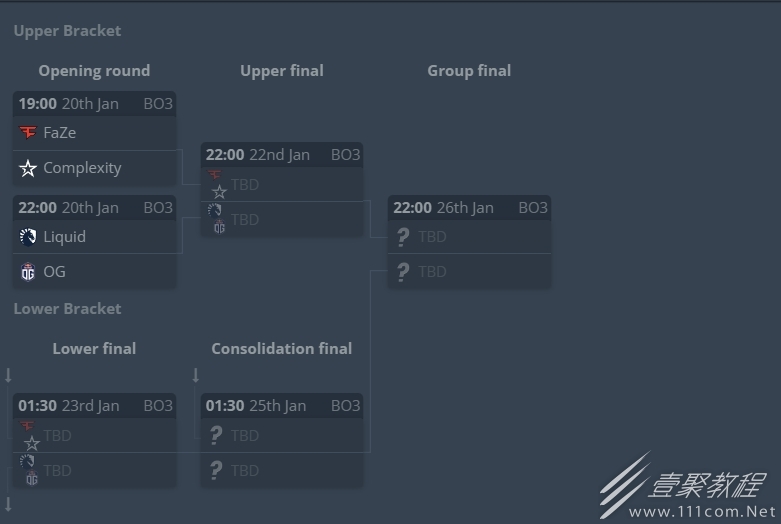Click top question mark in Consolidation final match
The height and width of the screenshot is (524, 781).
216,435
